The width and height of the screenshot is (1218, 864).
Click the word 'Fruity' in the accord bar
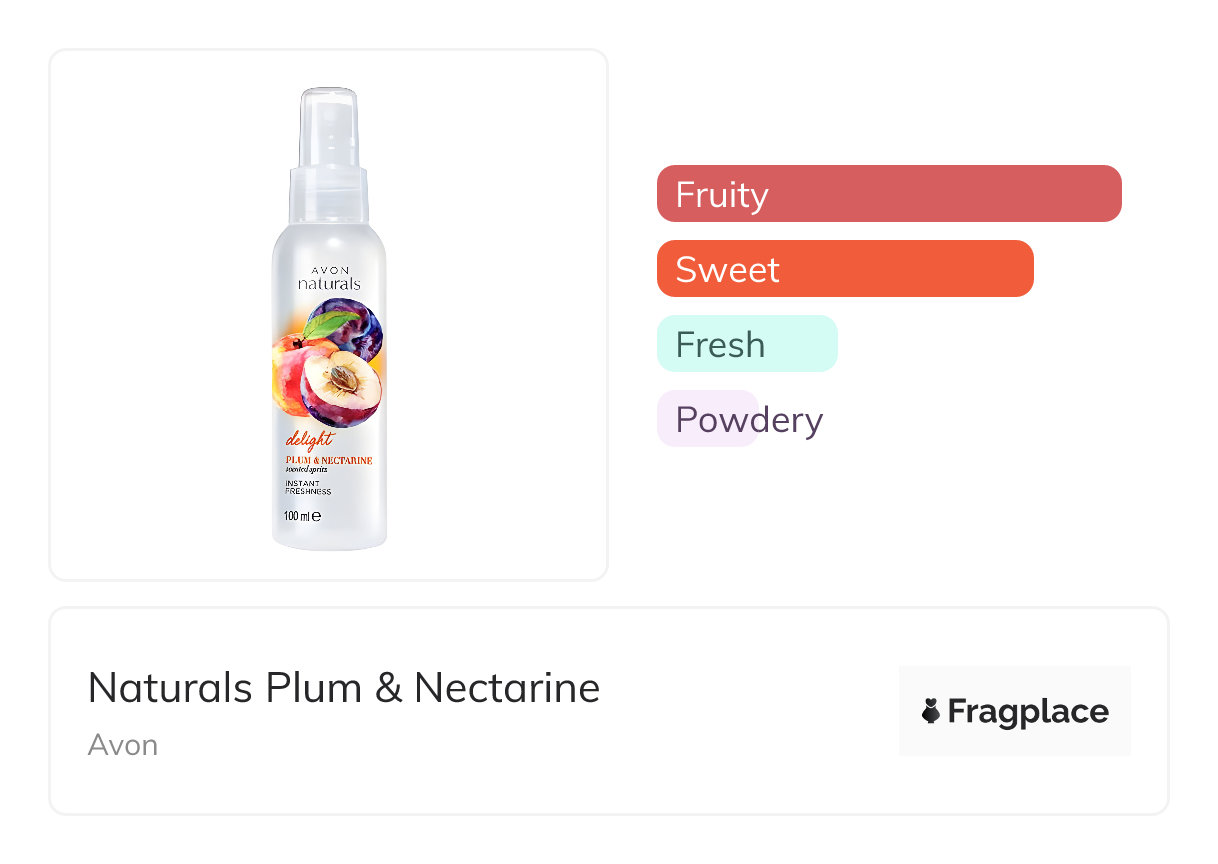click(721, 194)
